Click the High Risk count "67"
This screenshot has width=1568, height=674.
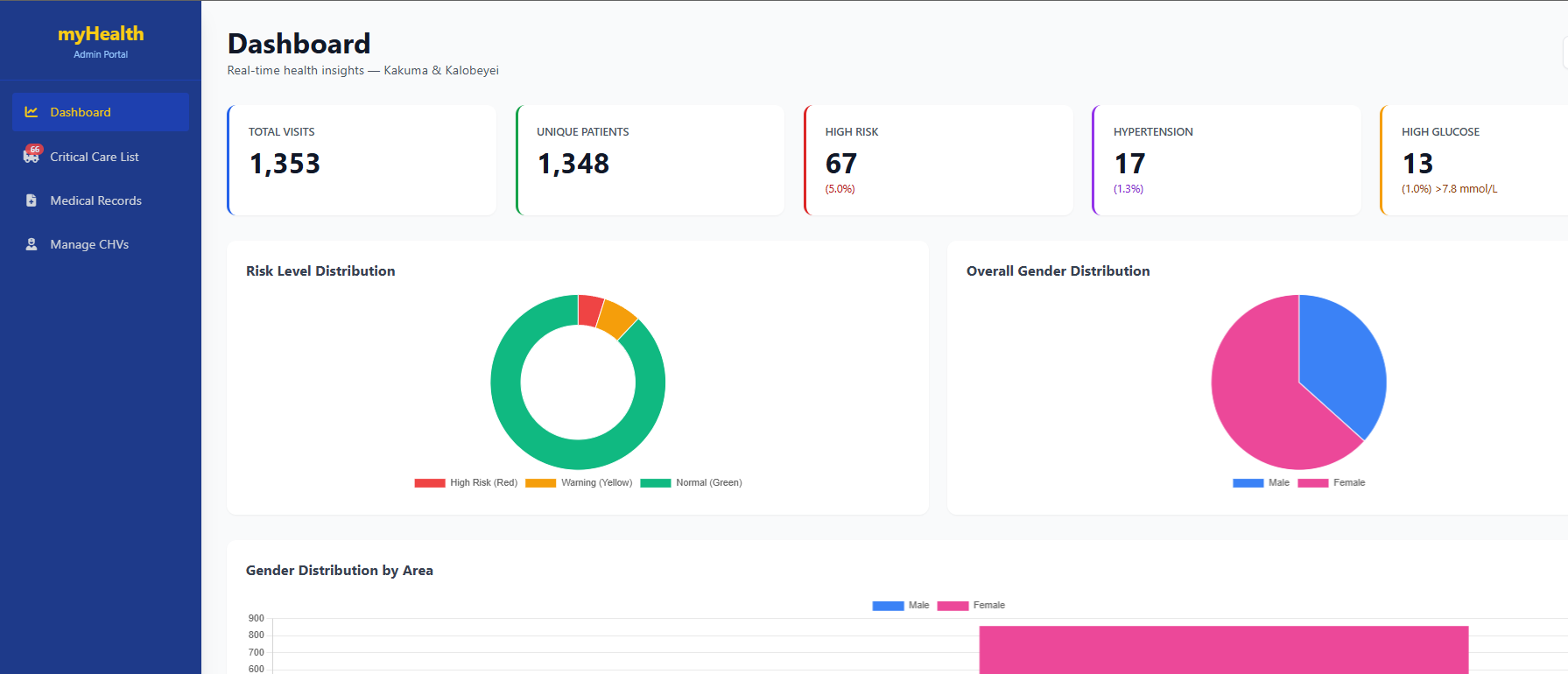pos(841,164)
